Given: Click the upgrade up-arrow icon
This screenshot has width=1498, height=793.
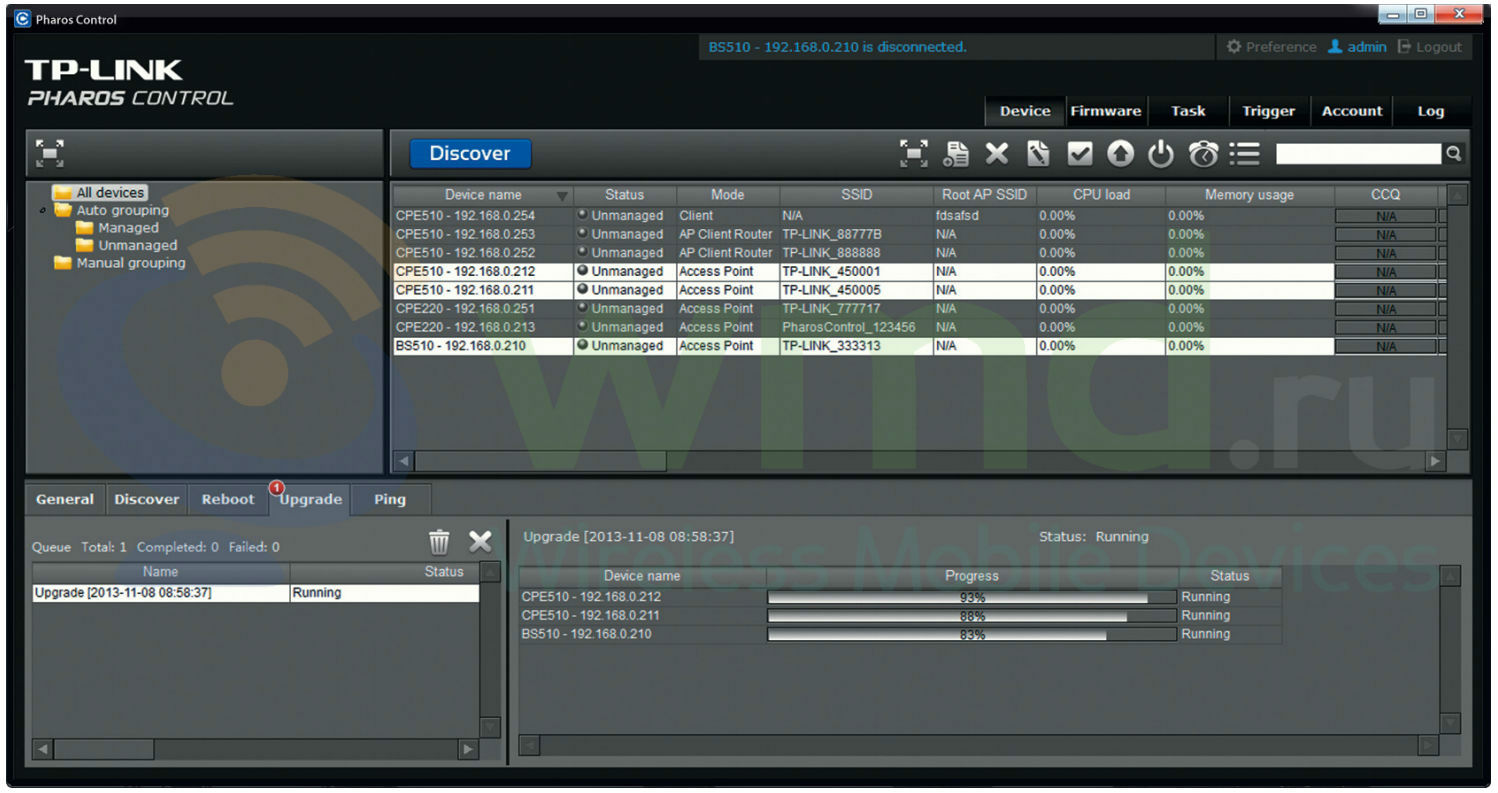Looking at the screenshot, I should pos(1120,153).
